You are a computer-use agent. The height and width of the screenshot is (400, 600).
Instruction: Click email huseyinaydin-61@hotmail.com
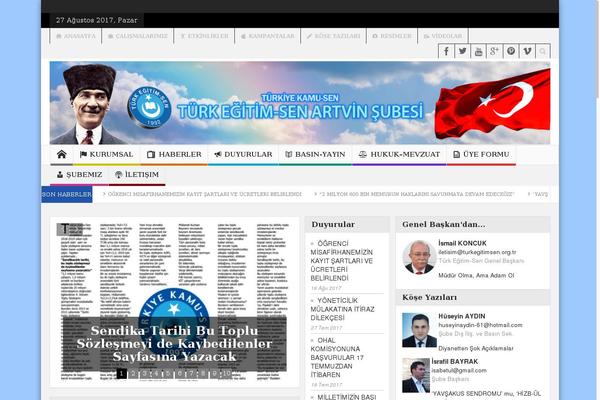tap(480, 325)
